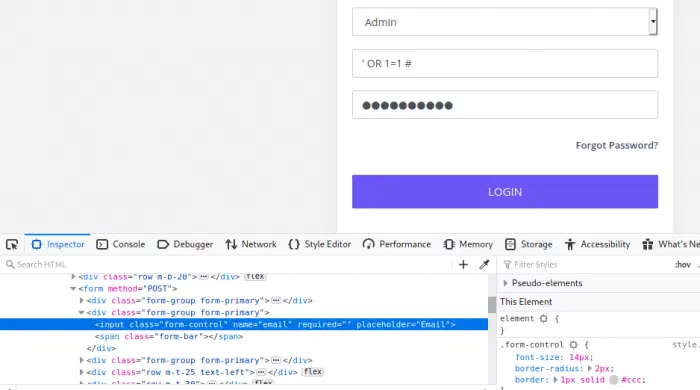This screenshot has width=700, height=390.
Task: Click the plus icon to create new node
Action: tap(463, 265)
